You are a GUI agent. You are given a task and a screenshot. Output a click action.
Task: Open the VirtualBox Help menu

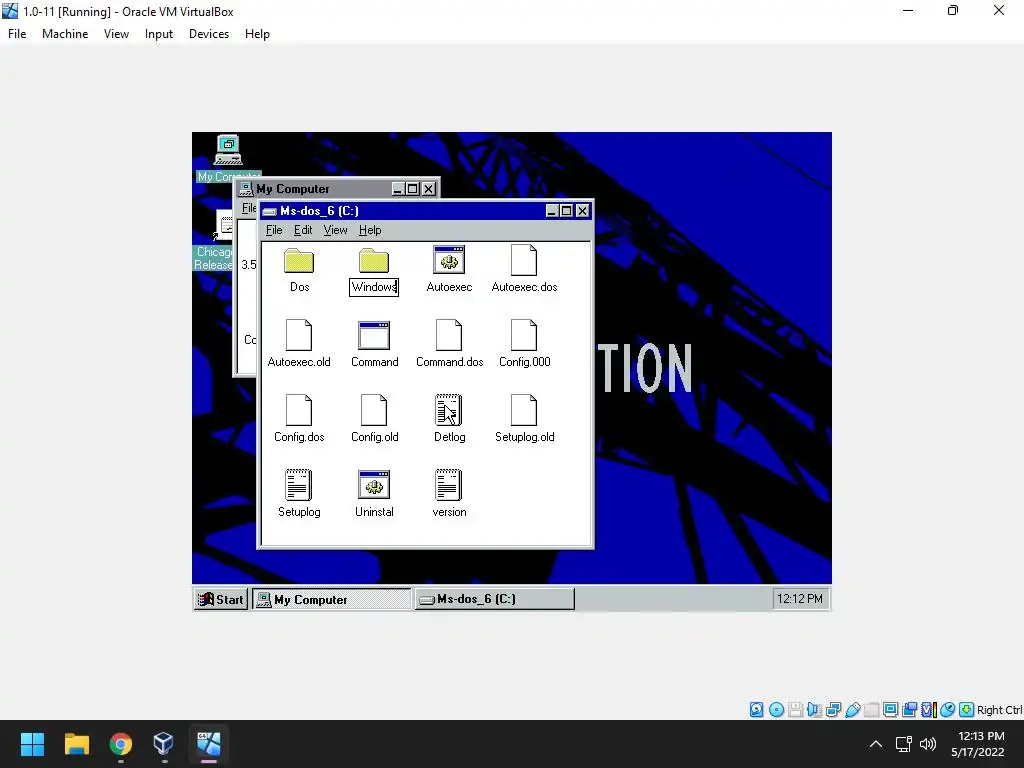257,34
